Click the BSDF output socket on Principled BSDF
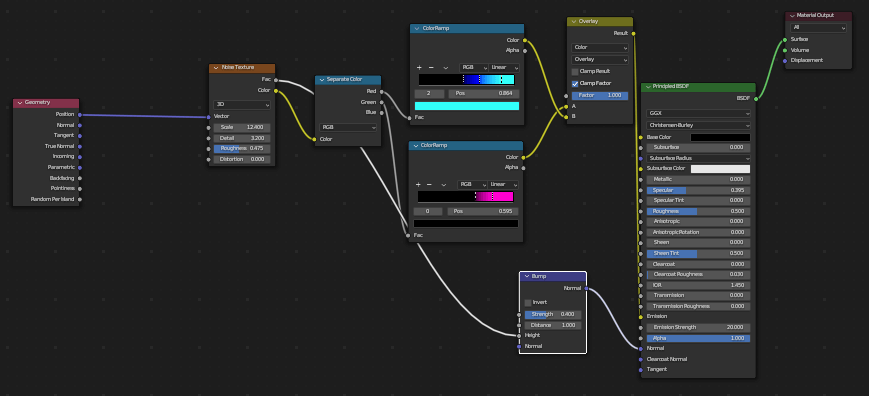Image resolution: width=869 pixels, height=396 pixels. coord(756,99)
